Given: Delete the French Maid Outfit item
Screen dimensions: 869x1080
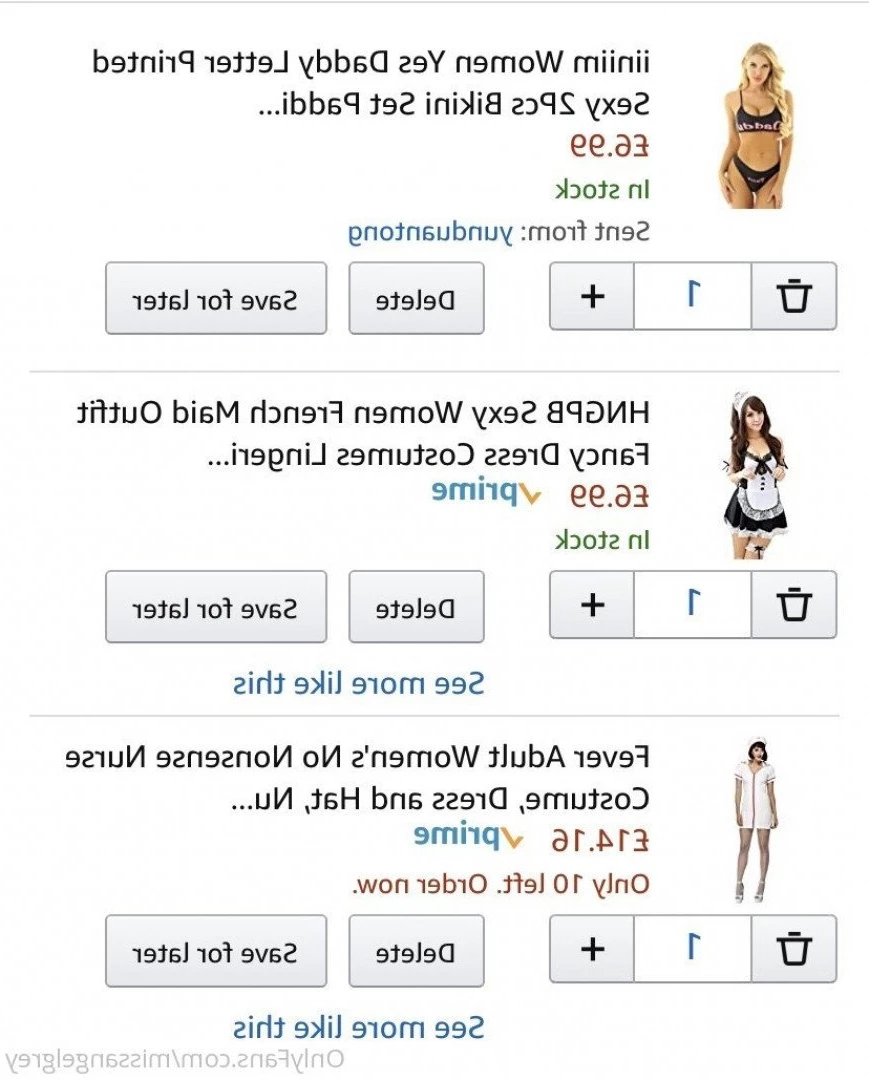Looking at the screenshot, I should [416, 607].
